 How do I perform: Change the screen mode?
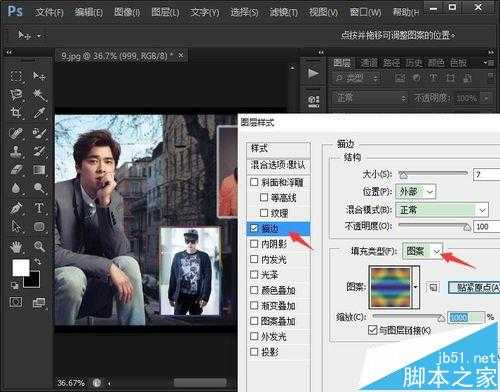point(39,303)
